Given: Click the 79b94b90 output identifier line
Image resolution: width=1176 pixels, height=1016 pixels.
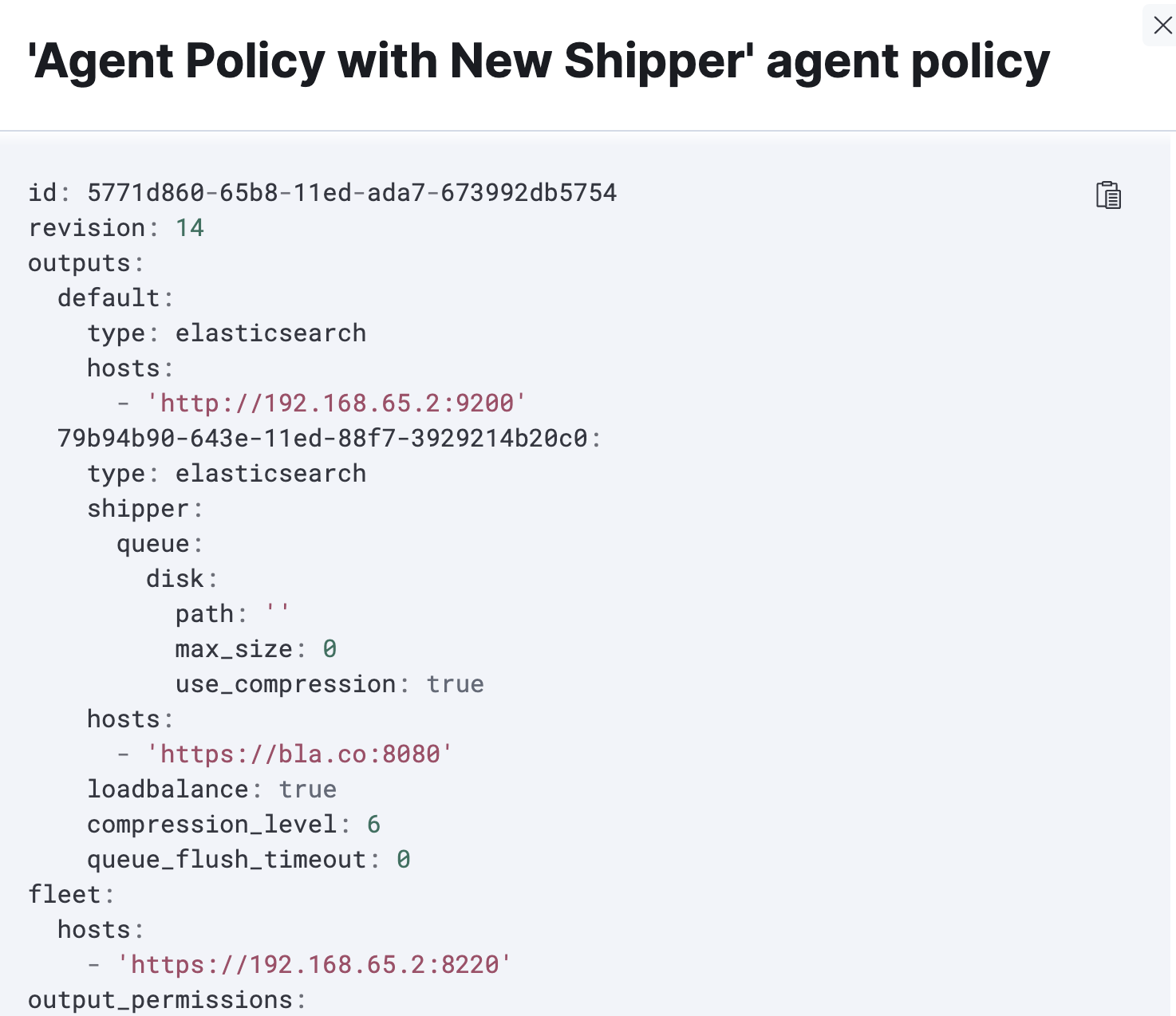Looking at the screenshot, I should coord(327,438).
